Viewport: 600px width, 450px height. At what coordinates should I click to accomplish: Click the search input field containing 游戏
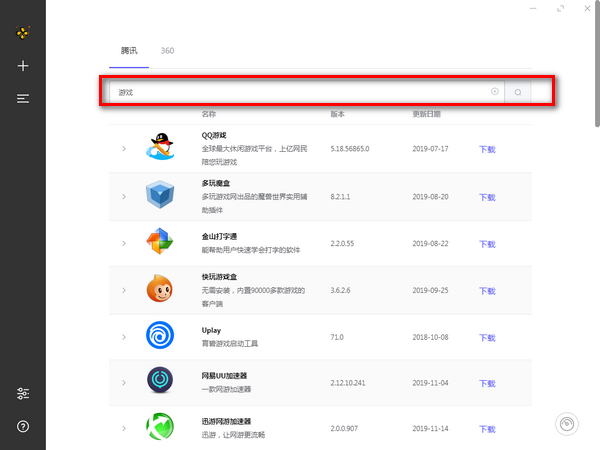pyautogui.click(x=300, y=92)
